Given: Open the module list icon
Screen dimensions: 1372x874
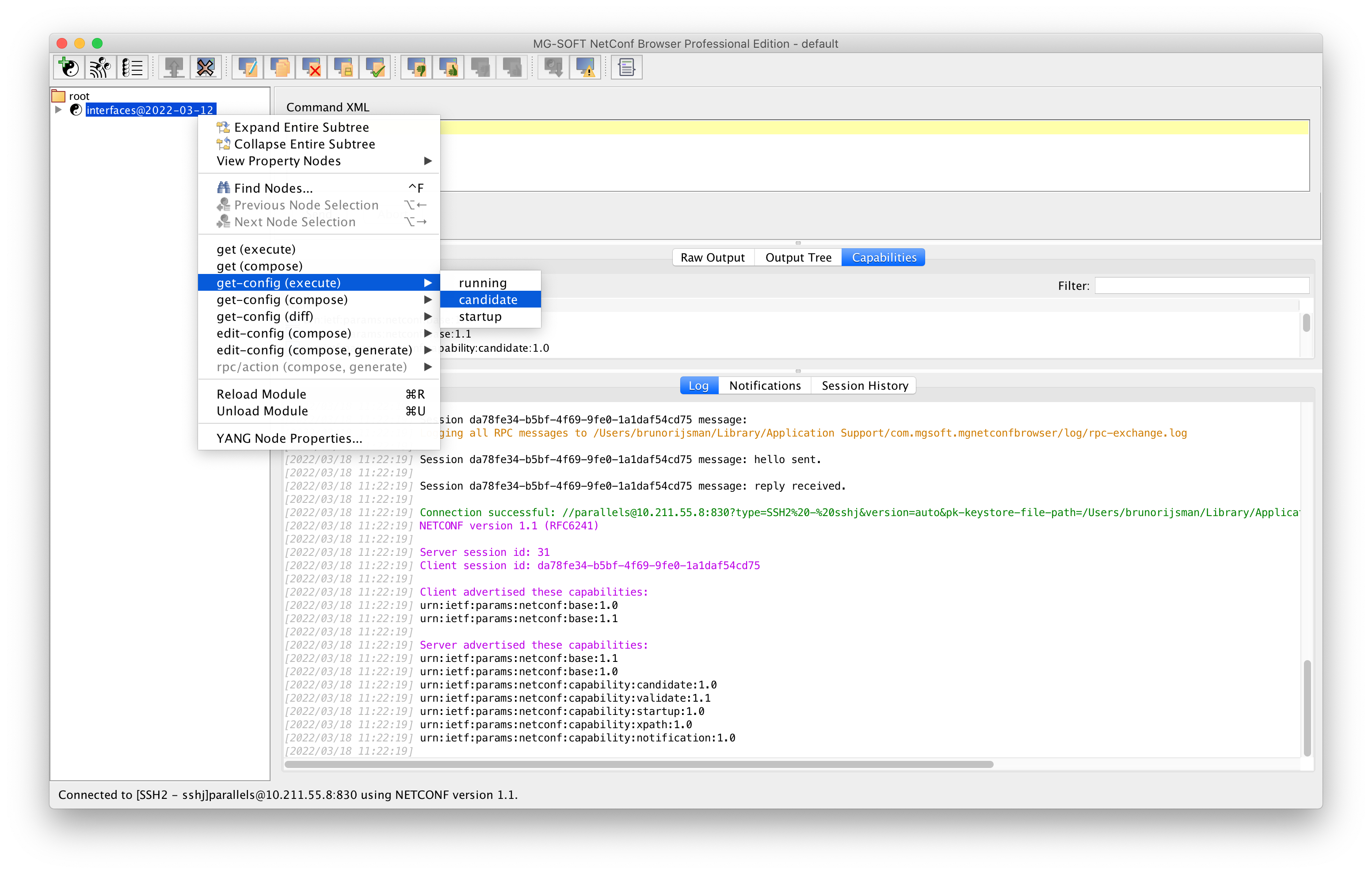Looking at the screenshot, I should pyautogui.click(x=132, y=67).
